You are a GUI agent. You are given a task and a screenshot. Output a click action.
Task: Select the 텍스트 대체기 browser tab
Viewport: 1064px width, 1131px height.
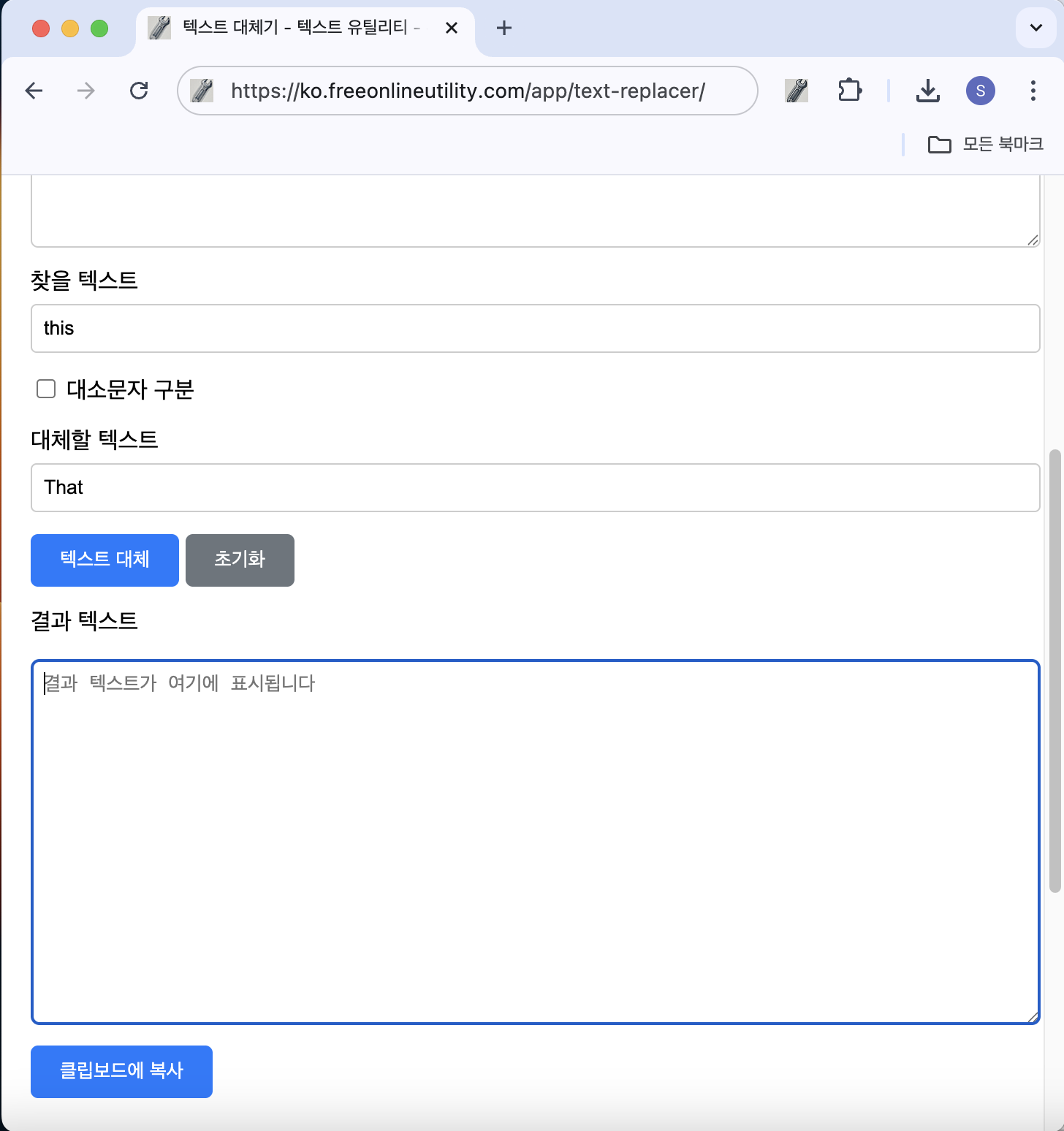[292, 28]
